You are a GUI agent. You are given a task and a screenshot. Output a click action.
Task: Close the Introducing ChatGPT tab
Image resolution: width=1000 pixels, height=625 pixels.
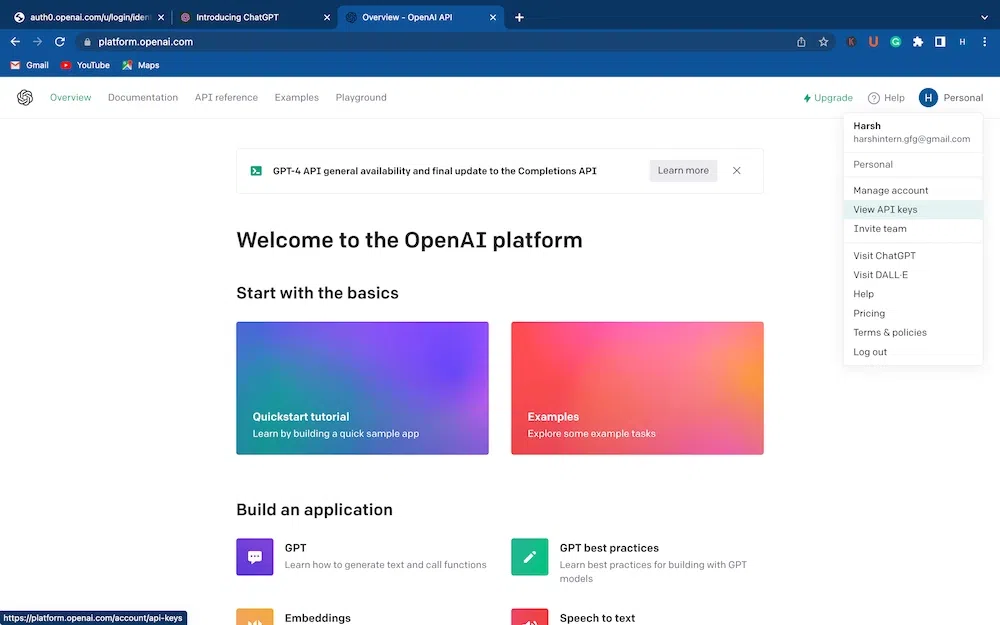click(327, 17)
